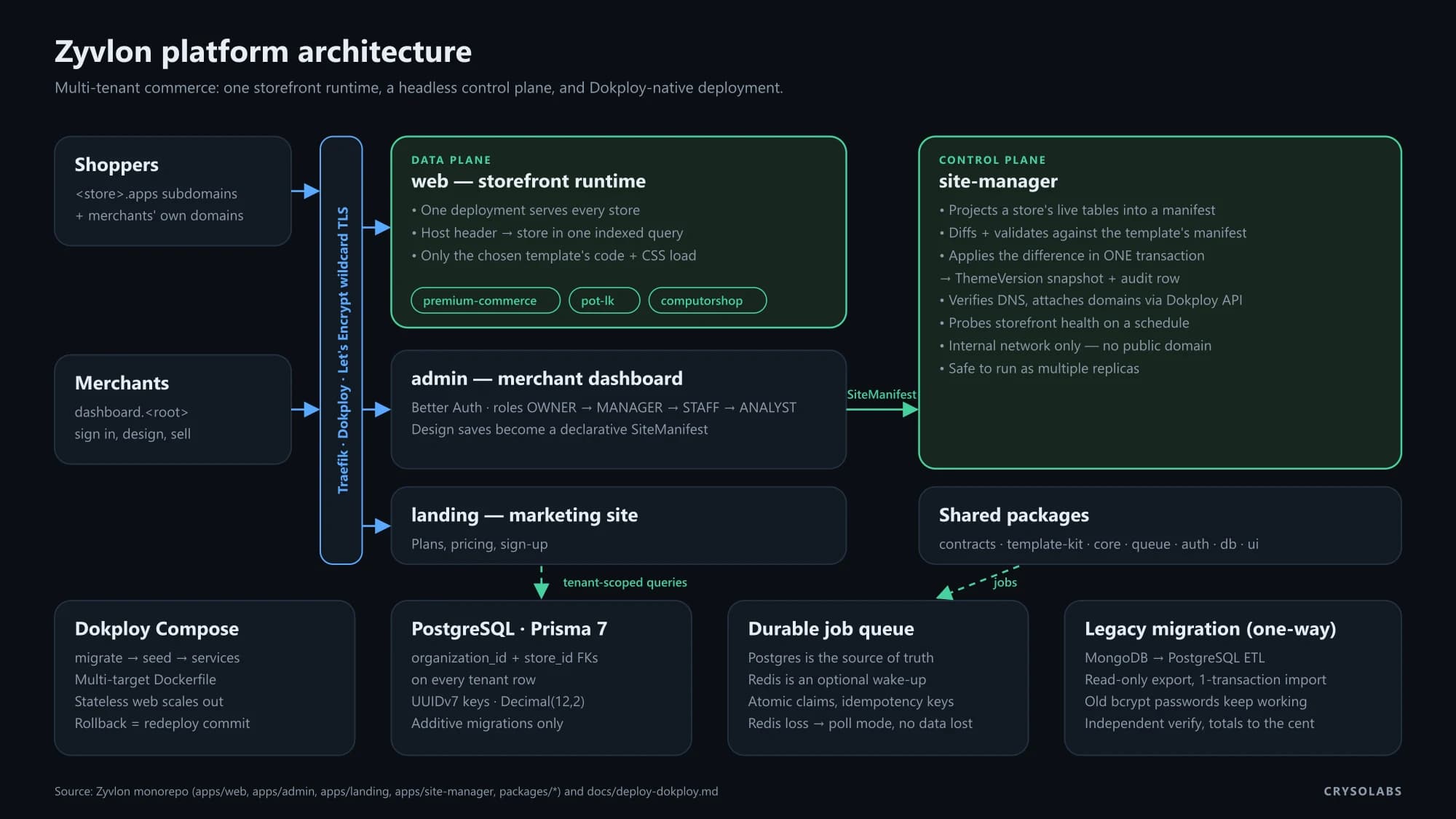Click the pot-lk template pill
Image resolution: width=1456 pixels, height=819 pixels.
tap(604, 301)
